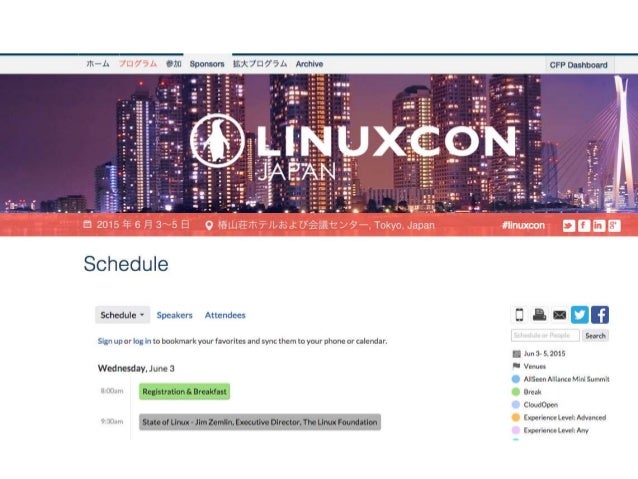Filter by Experience Level: Any
The height and width of the screenshot is (479, 638).
(556, 430)
